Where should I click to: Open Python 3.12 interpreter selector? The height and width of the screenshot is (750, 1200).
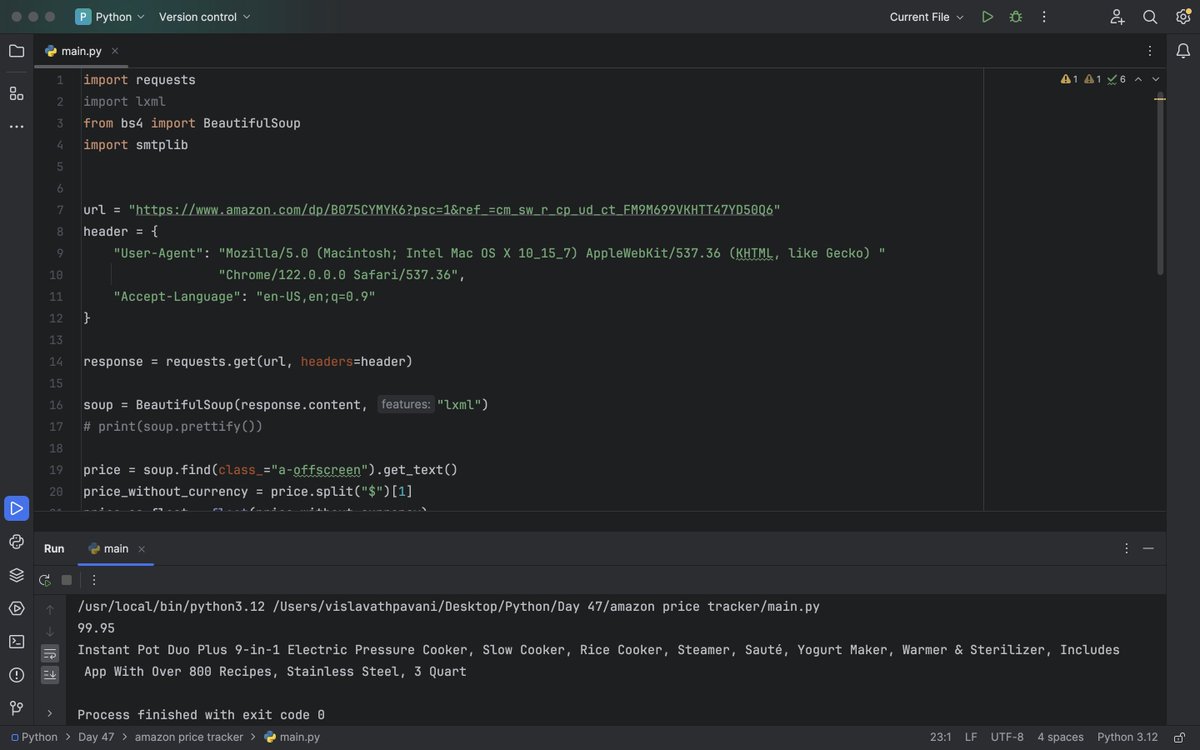[1127, 737]
